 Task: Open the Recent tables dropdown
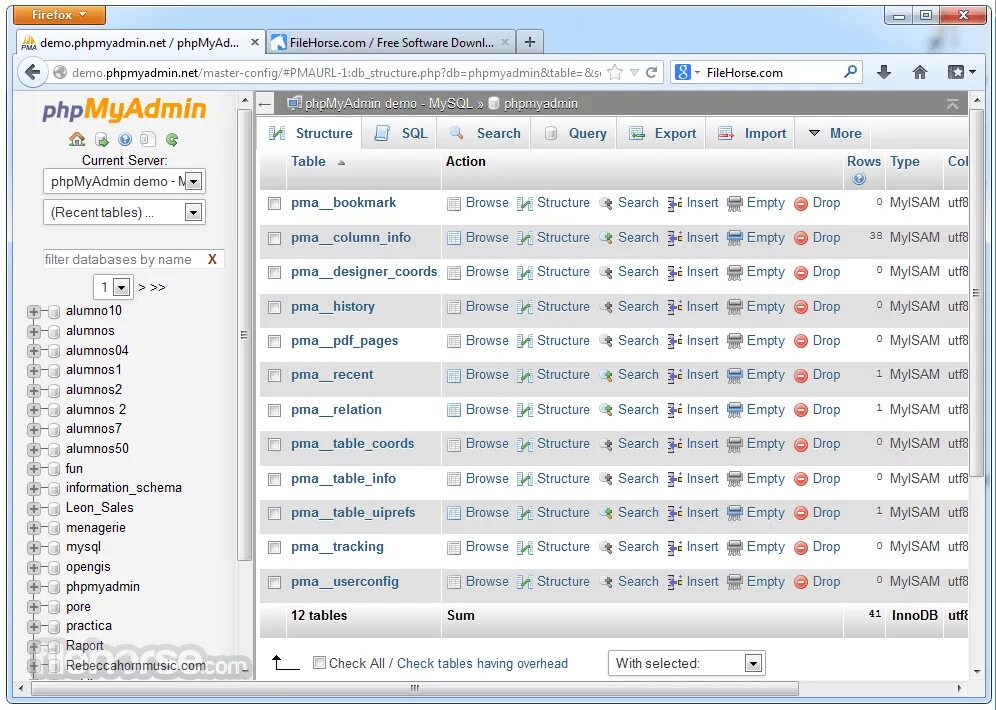coord(124,212)
